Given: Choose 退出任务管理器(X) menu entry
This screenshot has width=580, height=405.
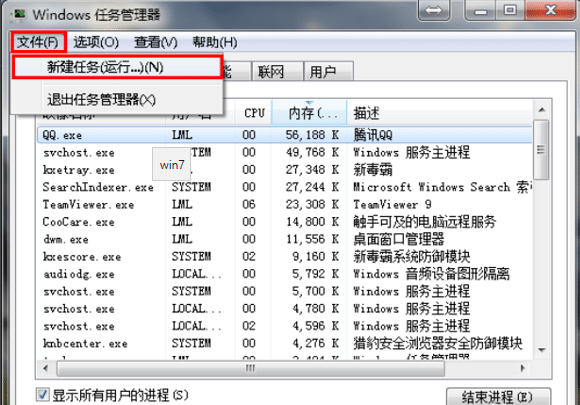Looking at the screenshot, I should point(117,99).
